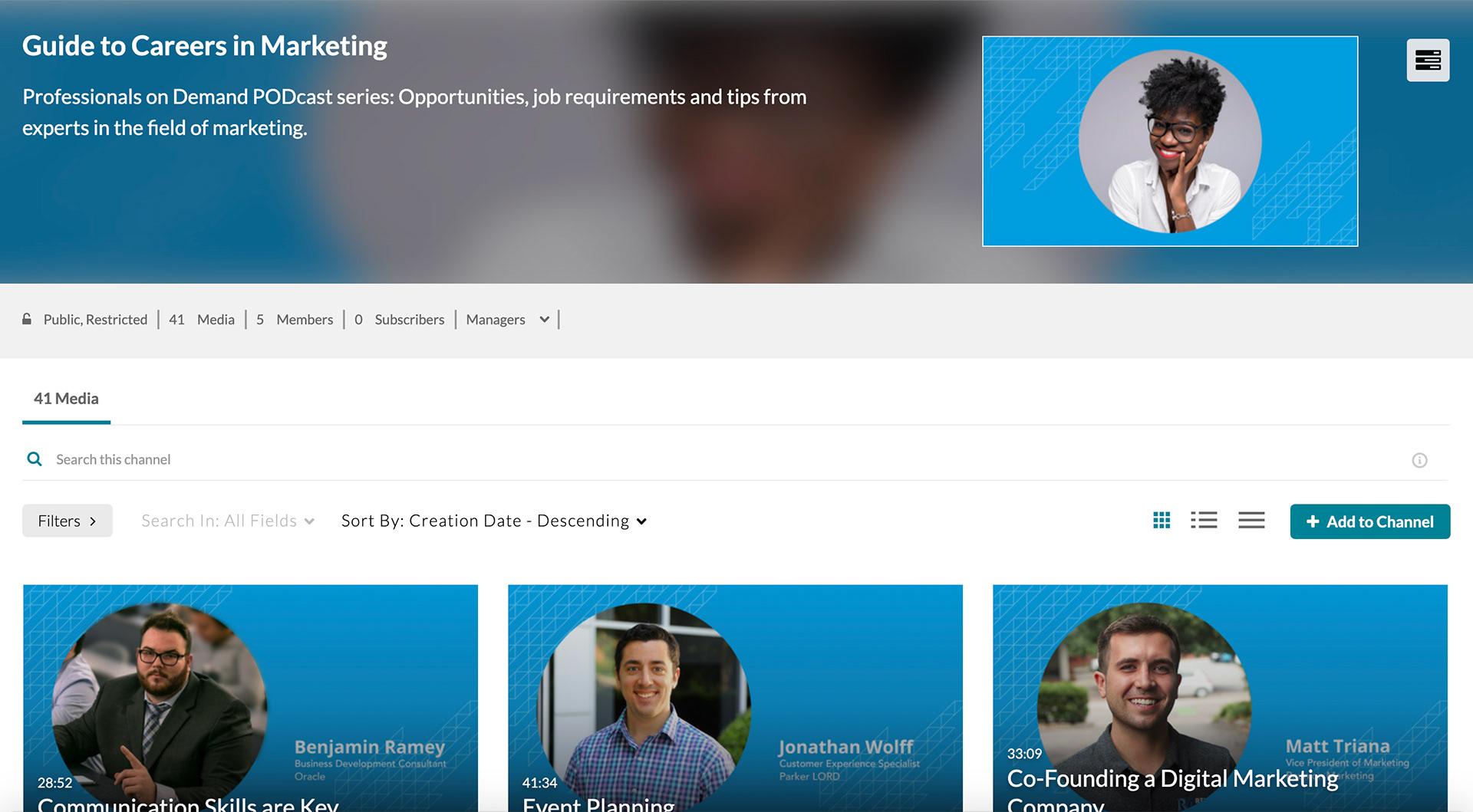1473x812 pixels.
Task: Open Co-Founding a Digital Marketing Company video
Action: (x=1220, y=699)
